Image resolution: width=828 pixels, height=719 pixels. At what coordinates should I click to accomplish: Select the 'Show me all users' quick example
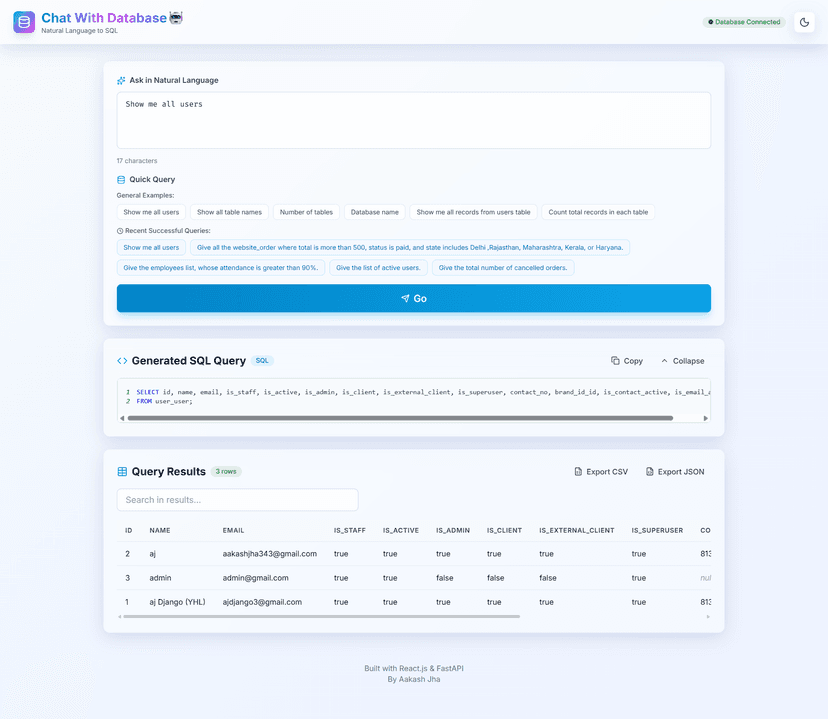pos(151,211)
